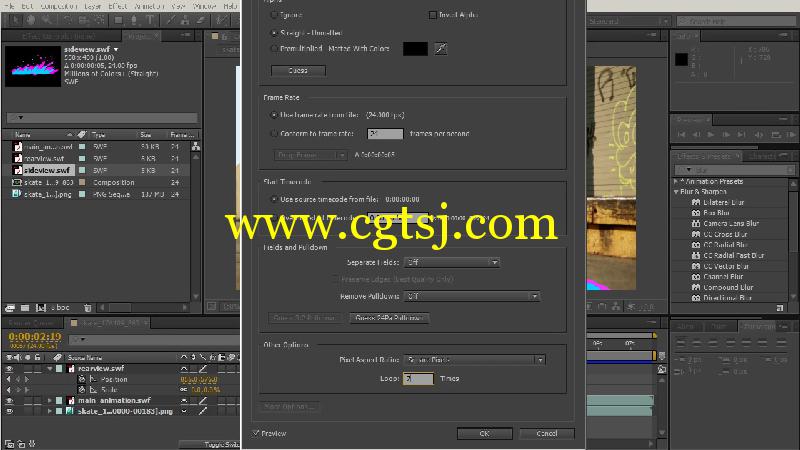Open the Separate Fields dropdown
Screen dimensions: 800x450
click(x=452, y=262)
